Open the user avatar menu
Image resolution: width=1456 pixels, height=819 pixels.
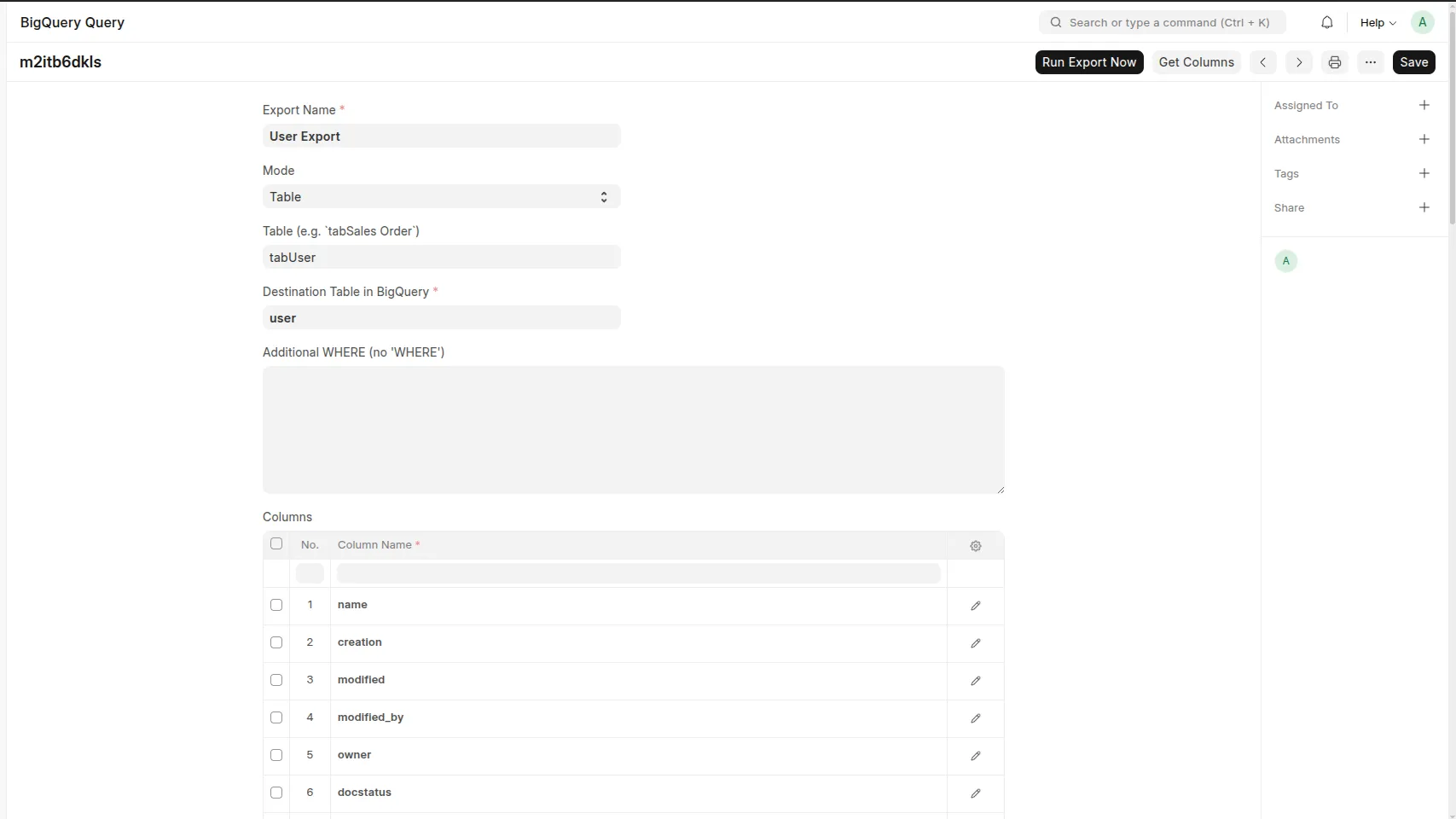[x=1421, y=23]
